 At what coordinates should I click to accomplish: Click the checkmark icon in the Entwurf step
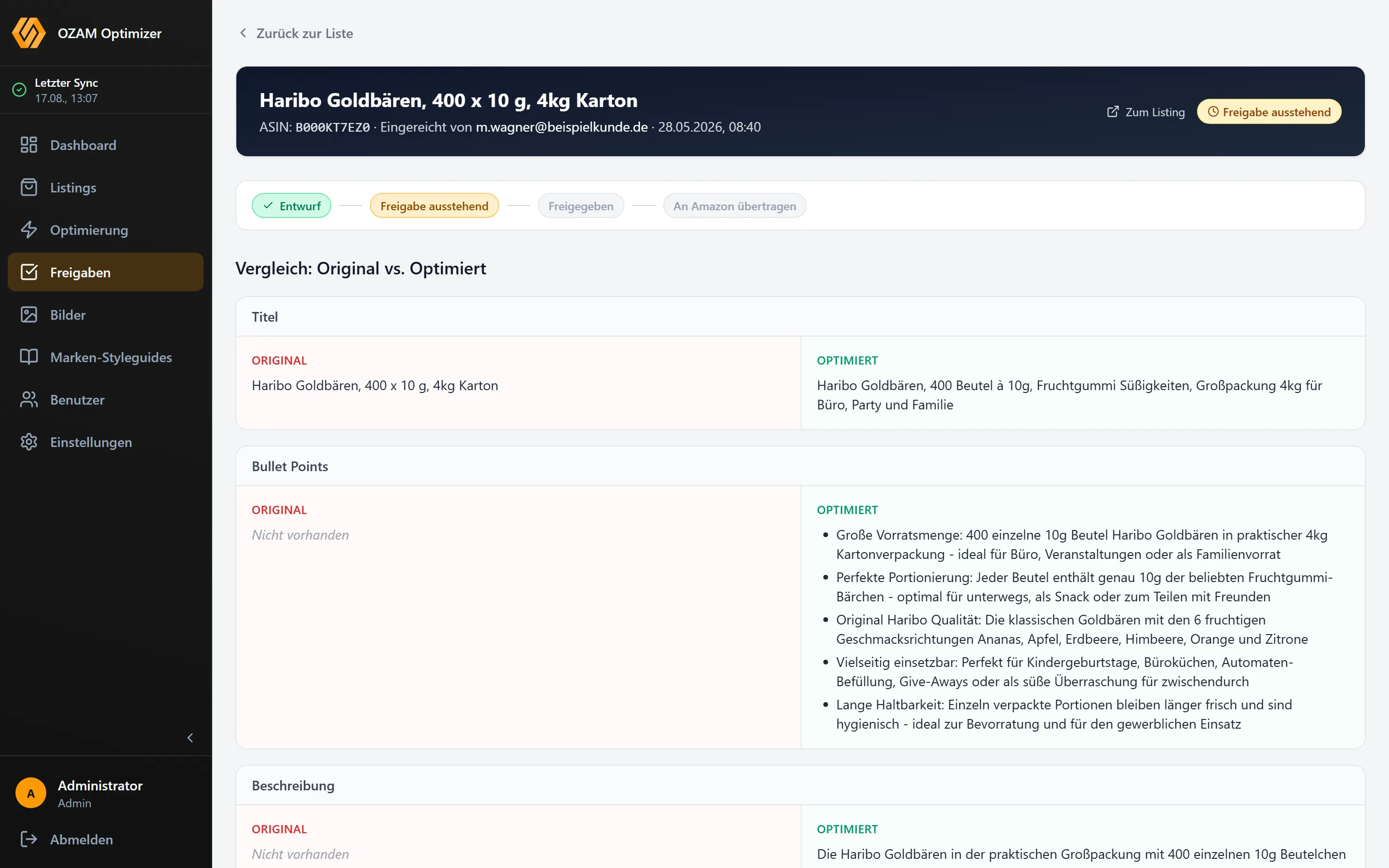tap(268, 205)
